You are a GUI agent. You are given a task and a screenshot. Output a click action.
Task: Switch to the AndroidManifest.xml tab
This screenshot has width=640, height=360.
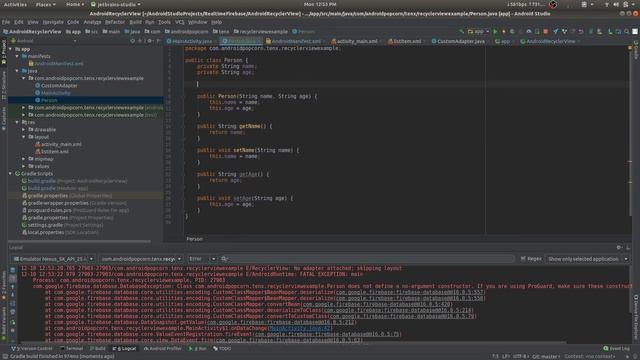[x=295, y=41]
